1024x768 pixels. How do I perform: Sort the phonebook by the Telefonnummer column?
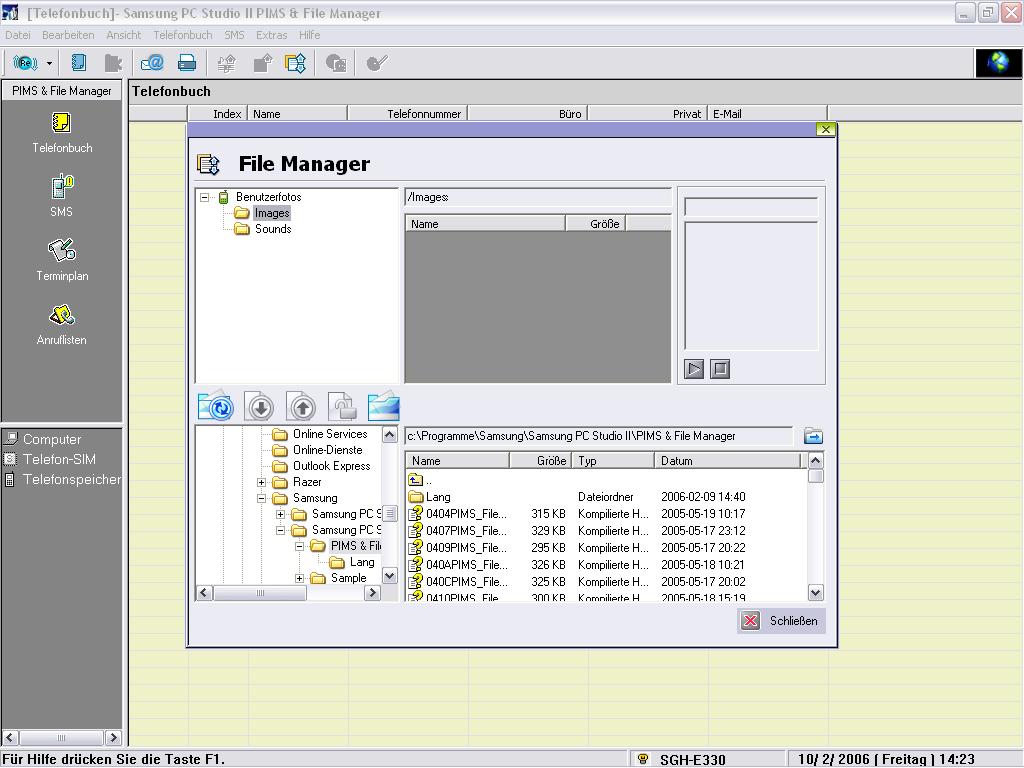(x=408, y=114)
